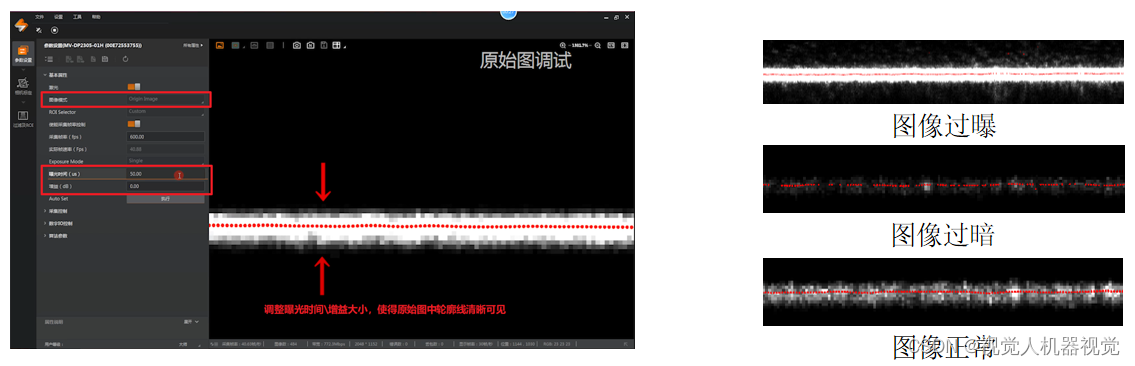Click the 图像过曝 overexposed sample image

tap(942, 72)
